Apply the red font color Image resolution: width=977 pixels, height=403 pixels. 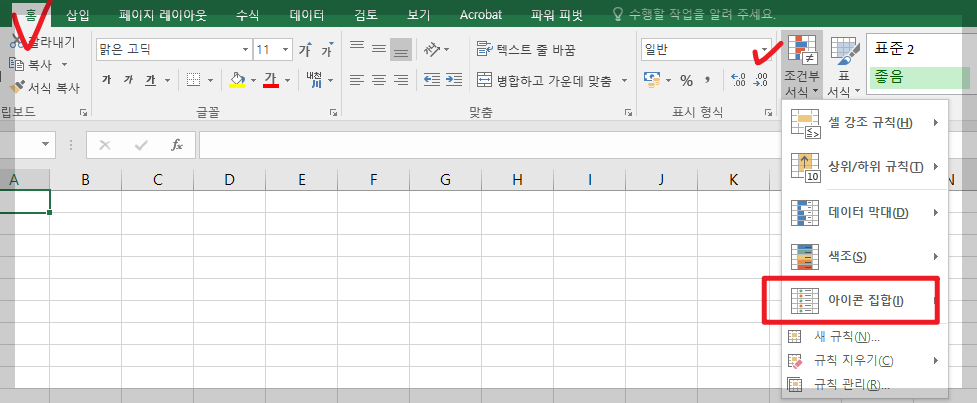(x=270, y=80)
